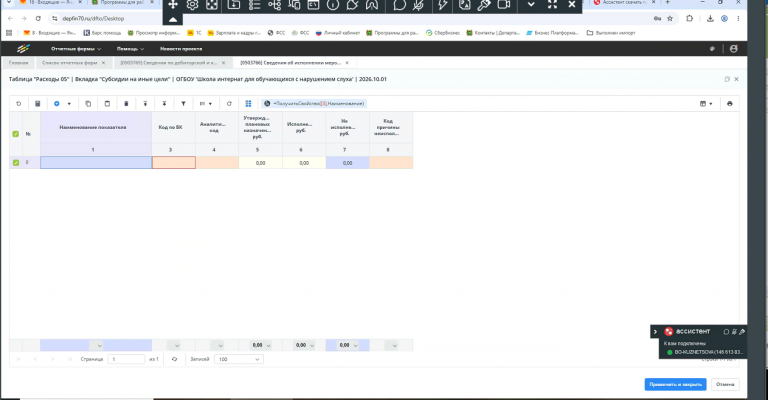Open the Барс помощь bookmark
The height and width of the screenshot is (400, 768).
click(x=102, y=33)
